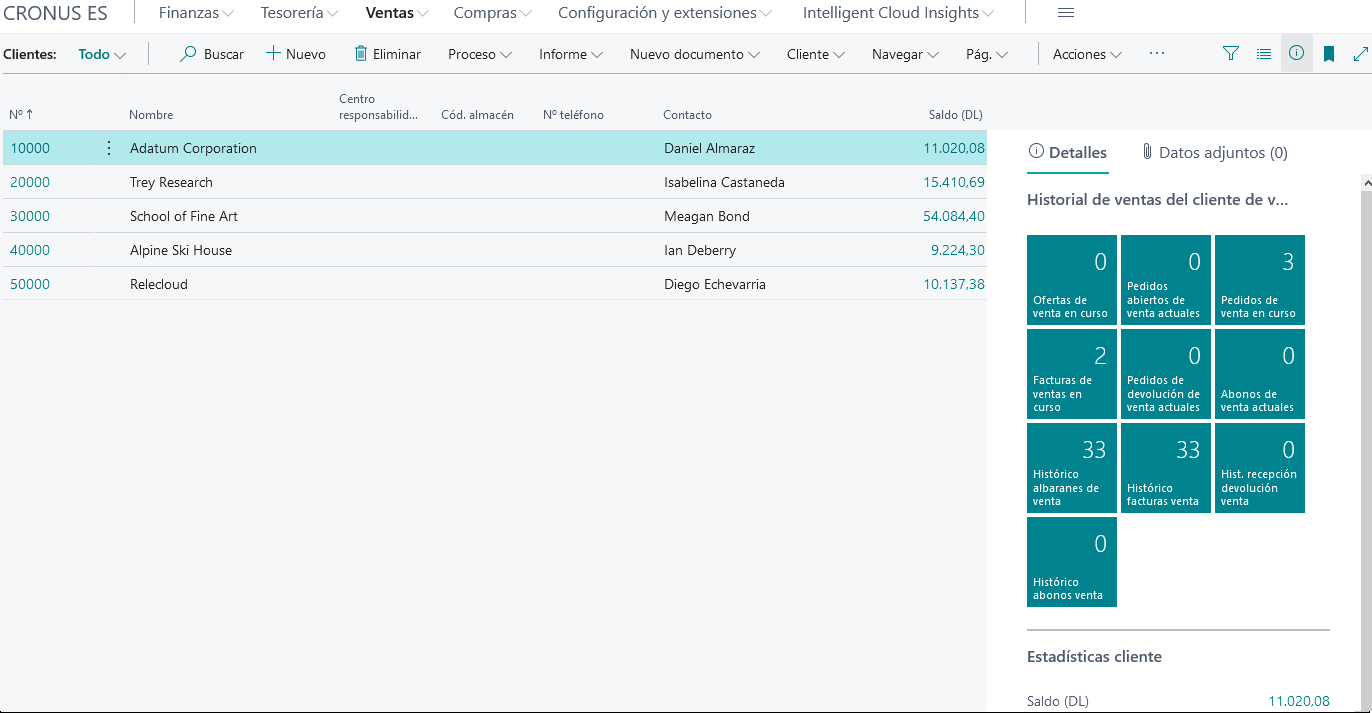This screenshot has width=1372, height=713.
Task: Expand the Tesorería menu
Action: [x=299, y=13]
